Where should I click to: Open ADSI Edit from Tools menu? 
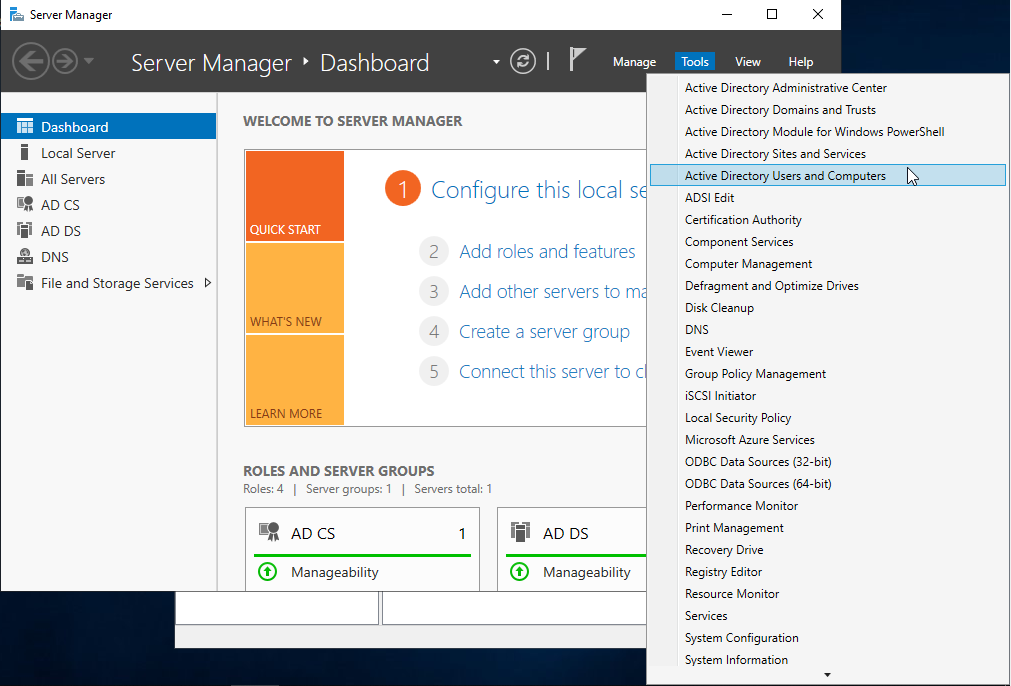[x=827, y=197]
